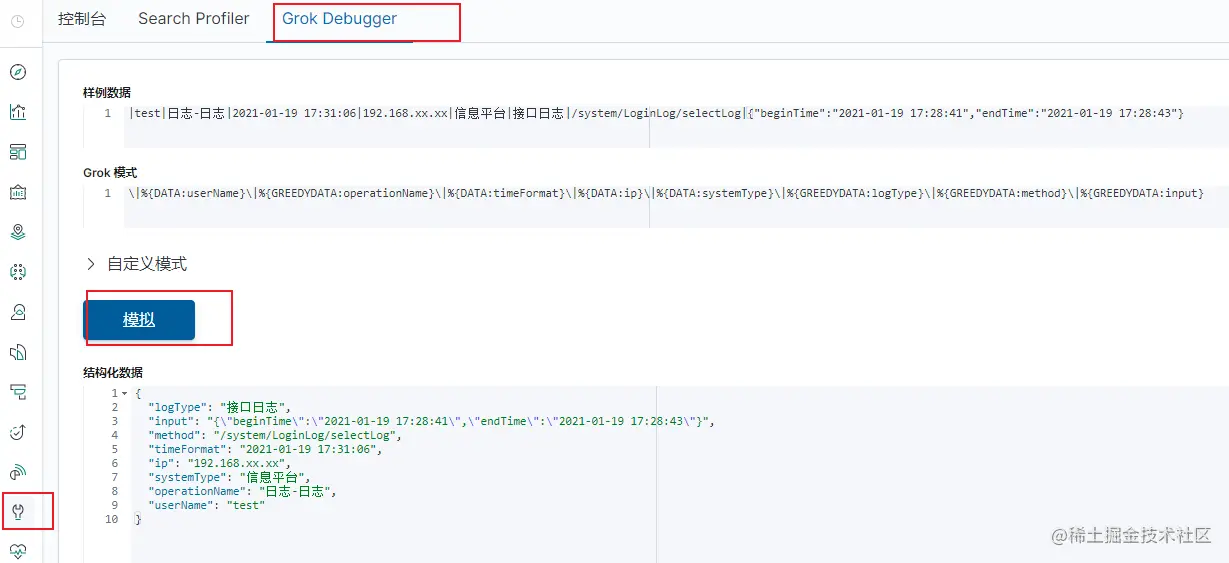
Task: Click the "operationName": "日志-日志" line
Action: 242,491
